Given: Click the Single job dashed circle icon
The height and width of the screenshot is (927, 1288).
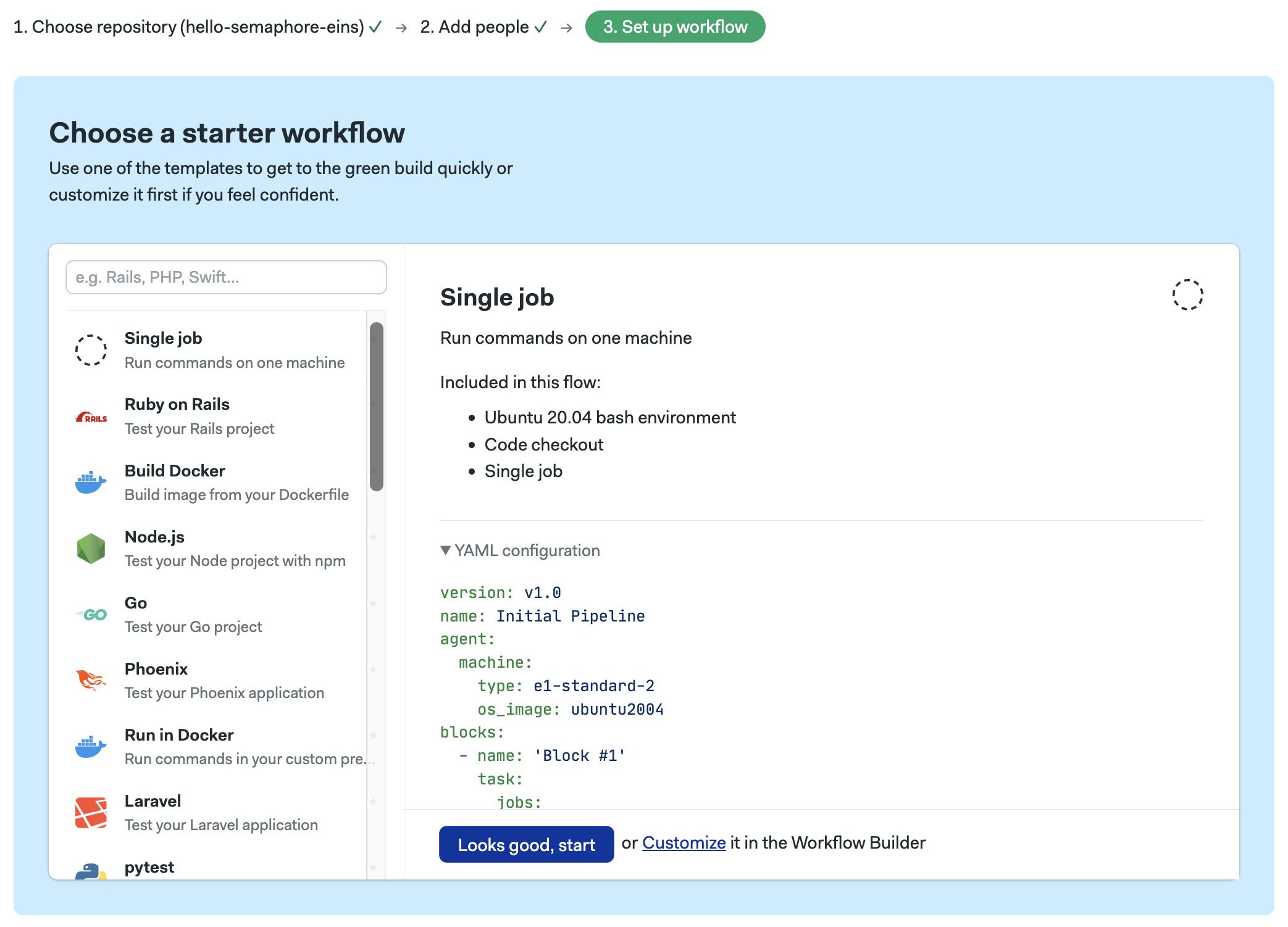Looking at the screenshot, I should [x=92, y=349].
